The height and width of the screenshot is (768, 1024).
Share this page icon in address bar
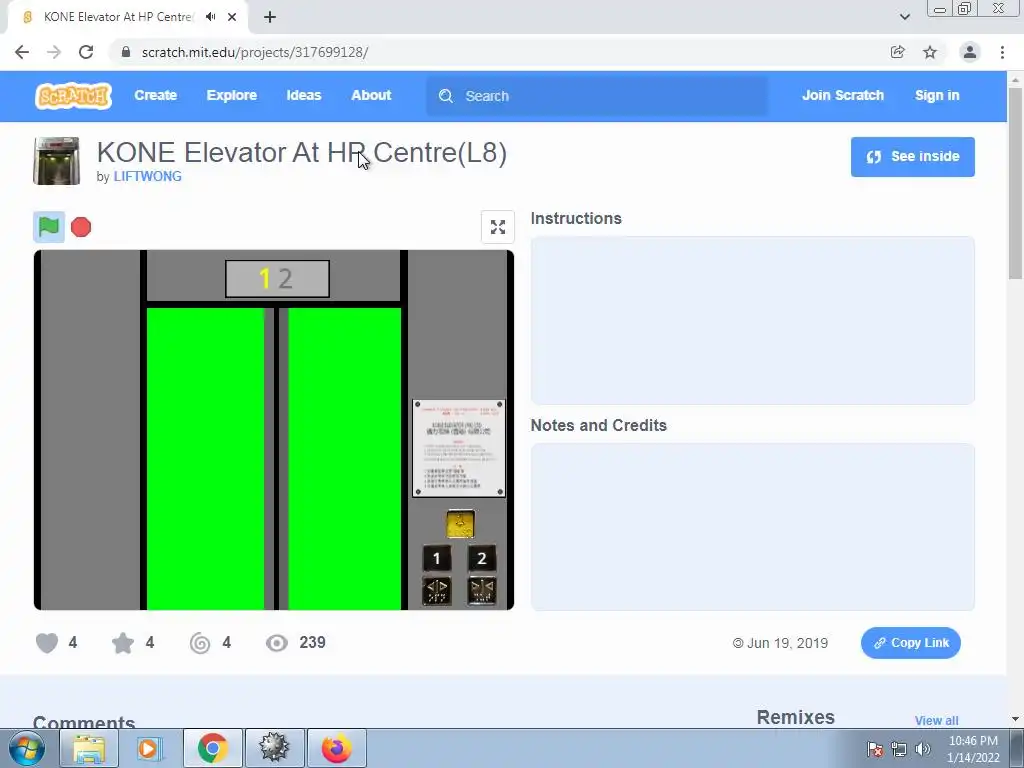[x=898, y=52]
